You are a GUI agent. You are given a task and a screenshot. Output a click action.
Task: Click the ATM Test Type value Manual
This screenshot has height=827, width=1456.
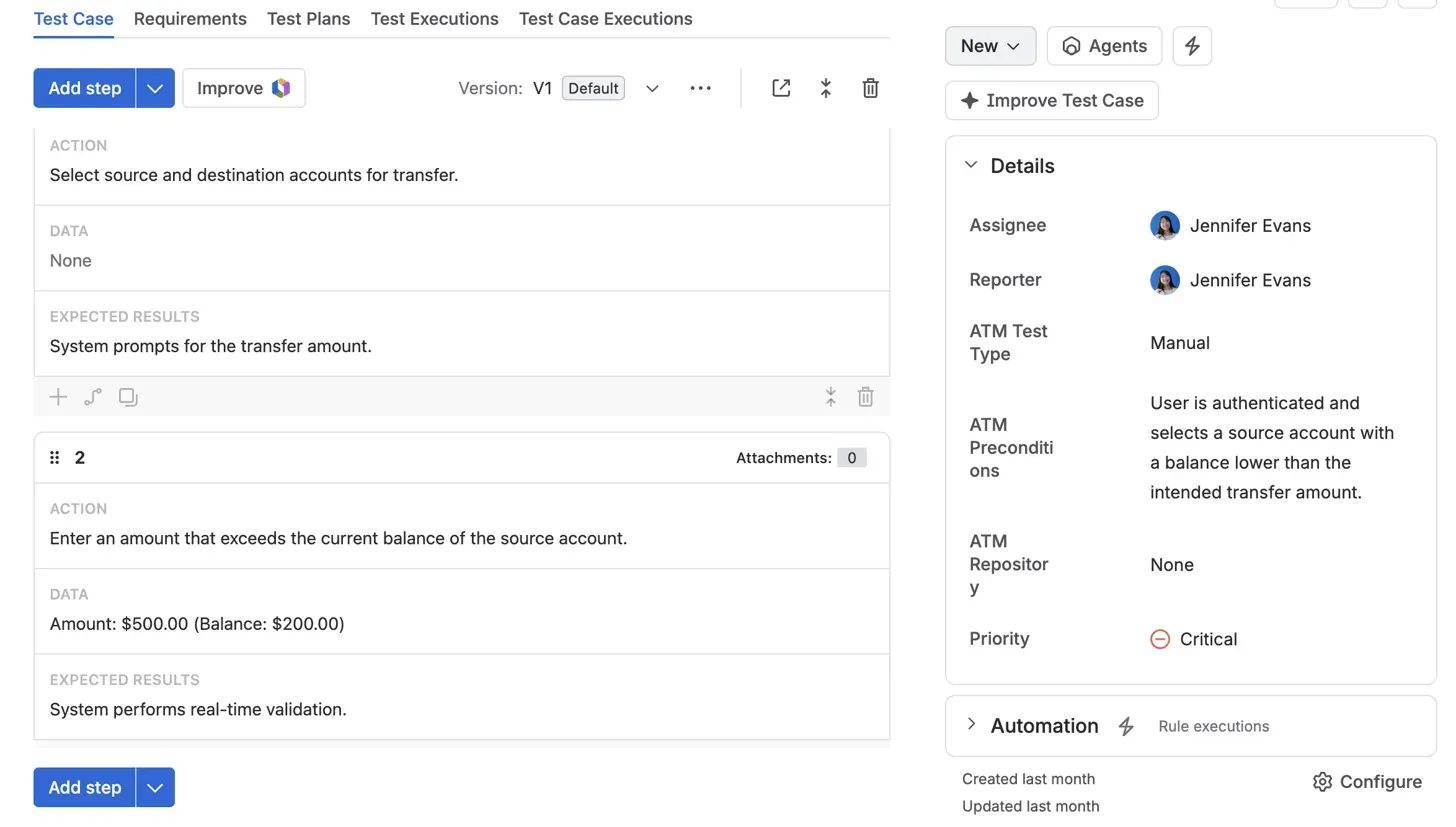(1180, 343)
